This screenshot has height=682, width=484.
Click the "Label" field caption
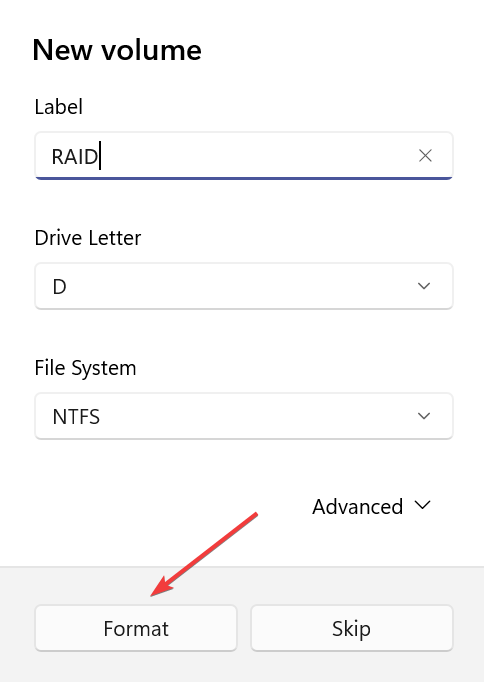click(x=59, y=107)
